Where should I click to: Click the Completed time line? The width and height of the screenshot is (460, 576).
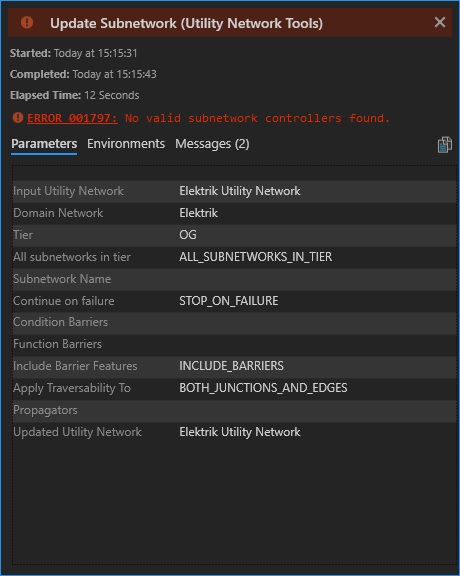tap(83, 74)
